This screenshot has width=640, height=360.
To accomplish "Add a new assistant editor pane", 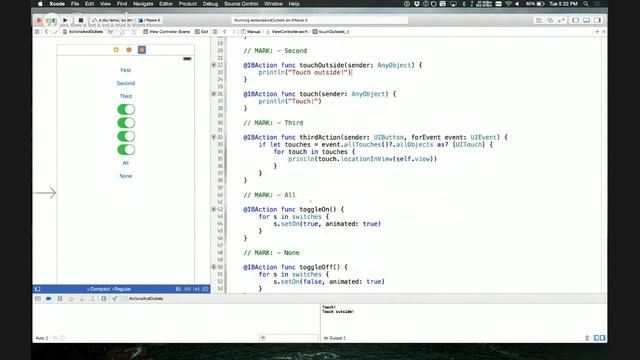I will pos(597,31).
